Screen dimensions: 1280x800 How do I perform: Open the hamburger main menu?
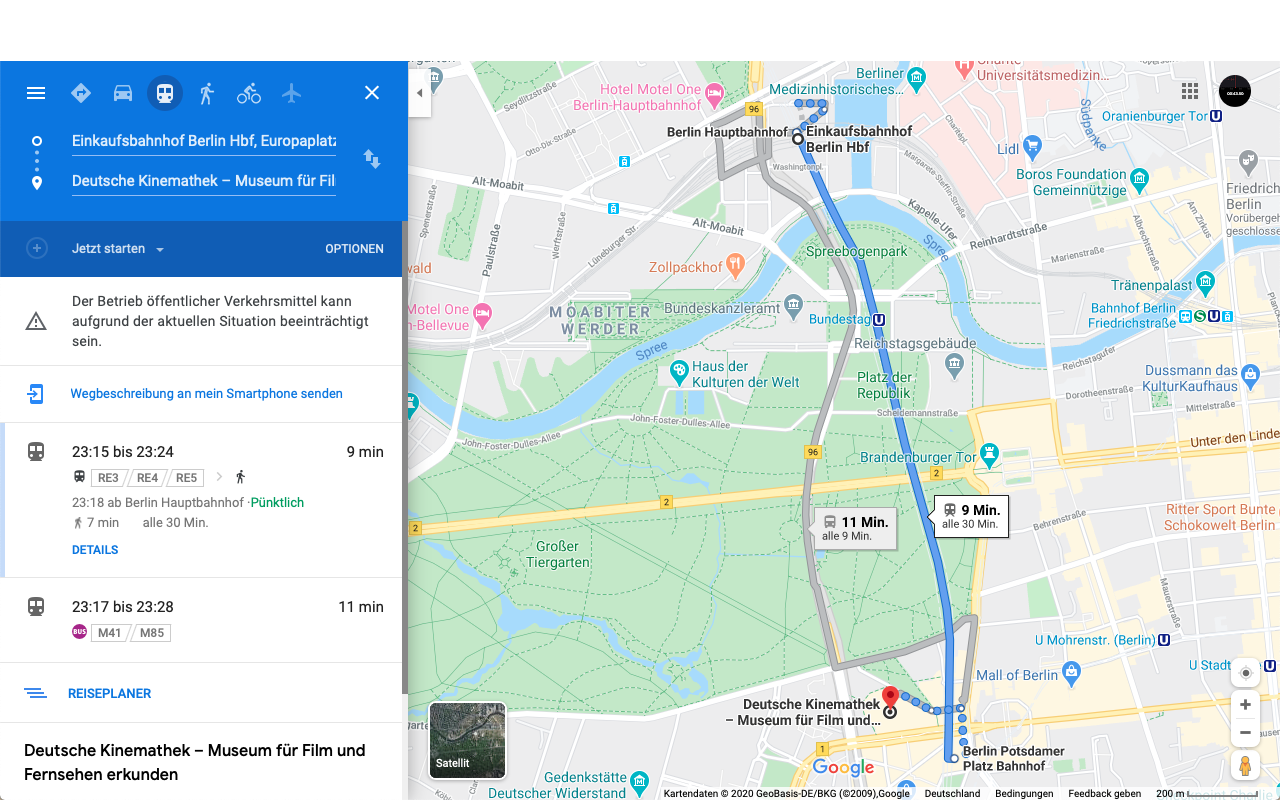pyautogui.click(x=36, y=93)
